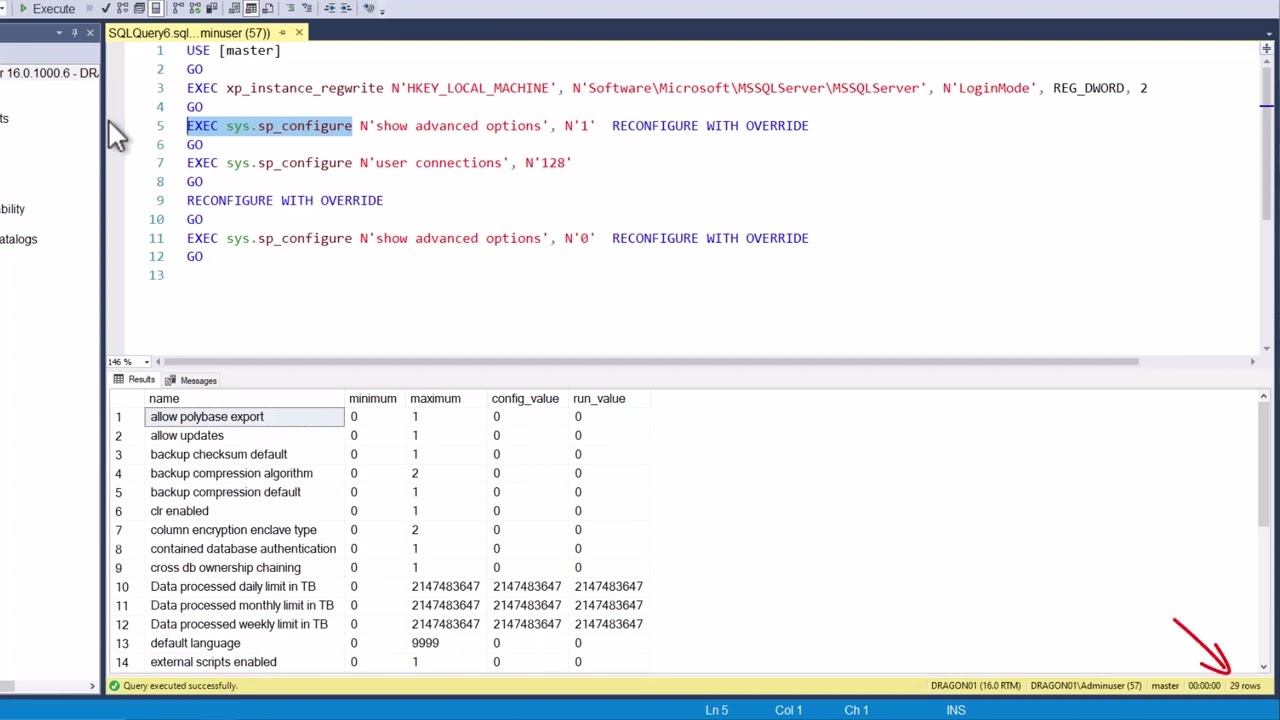Viewport: 1280px width, 720px height.
Task: Switch to the Results tab
Action: [134, 380]
